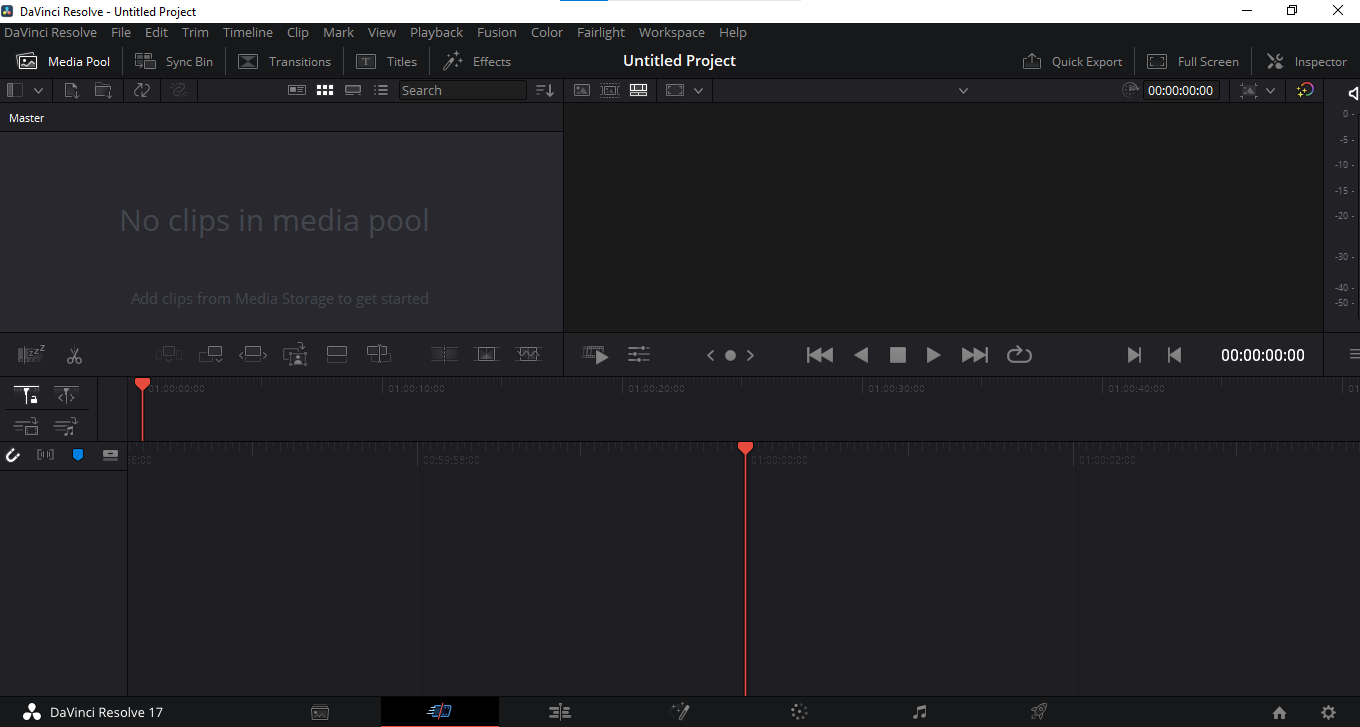Click the Import Media icon
Viewport: 1360px width, 727px height.
tap(72, 90)
